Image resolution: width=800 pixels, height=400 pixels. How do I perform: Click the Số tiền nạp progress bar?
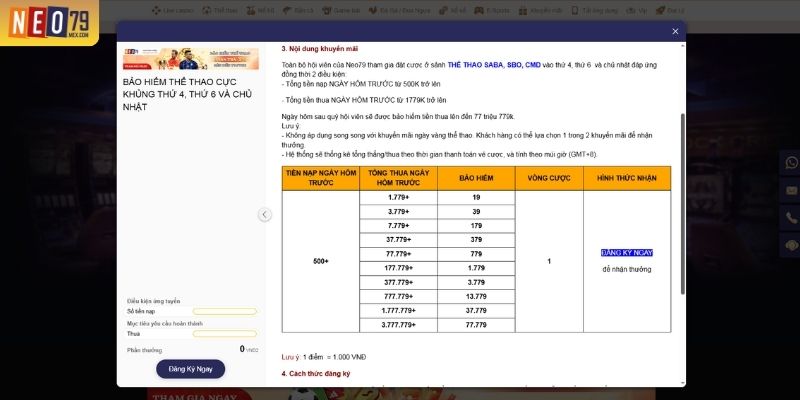224,311
